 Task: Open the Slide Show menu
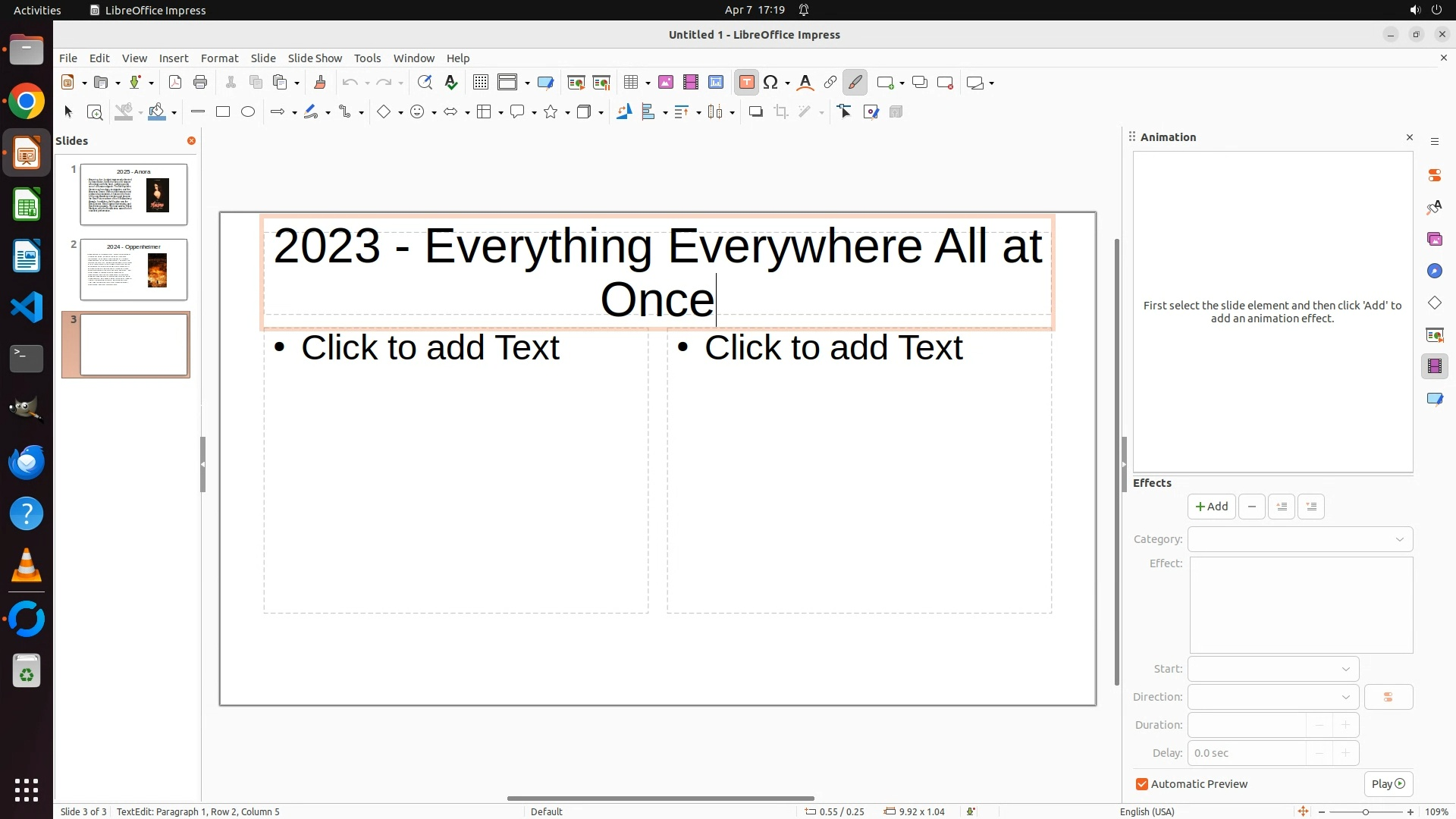tap(315, 58)
